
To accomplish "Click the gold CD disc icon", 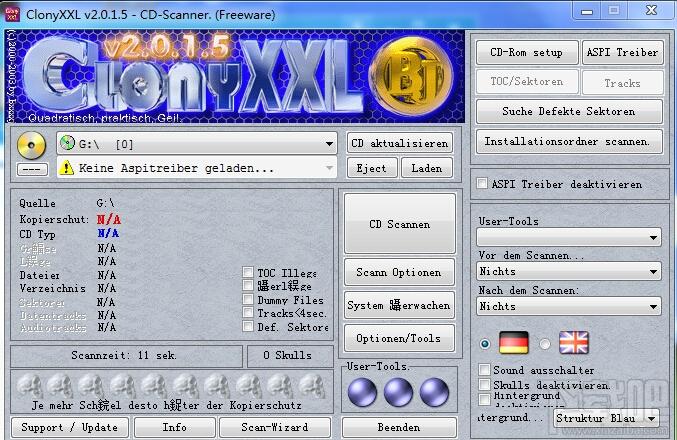I will pos(31,145).
